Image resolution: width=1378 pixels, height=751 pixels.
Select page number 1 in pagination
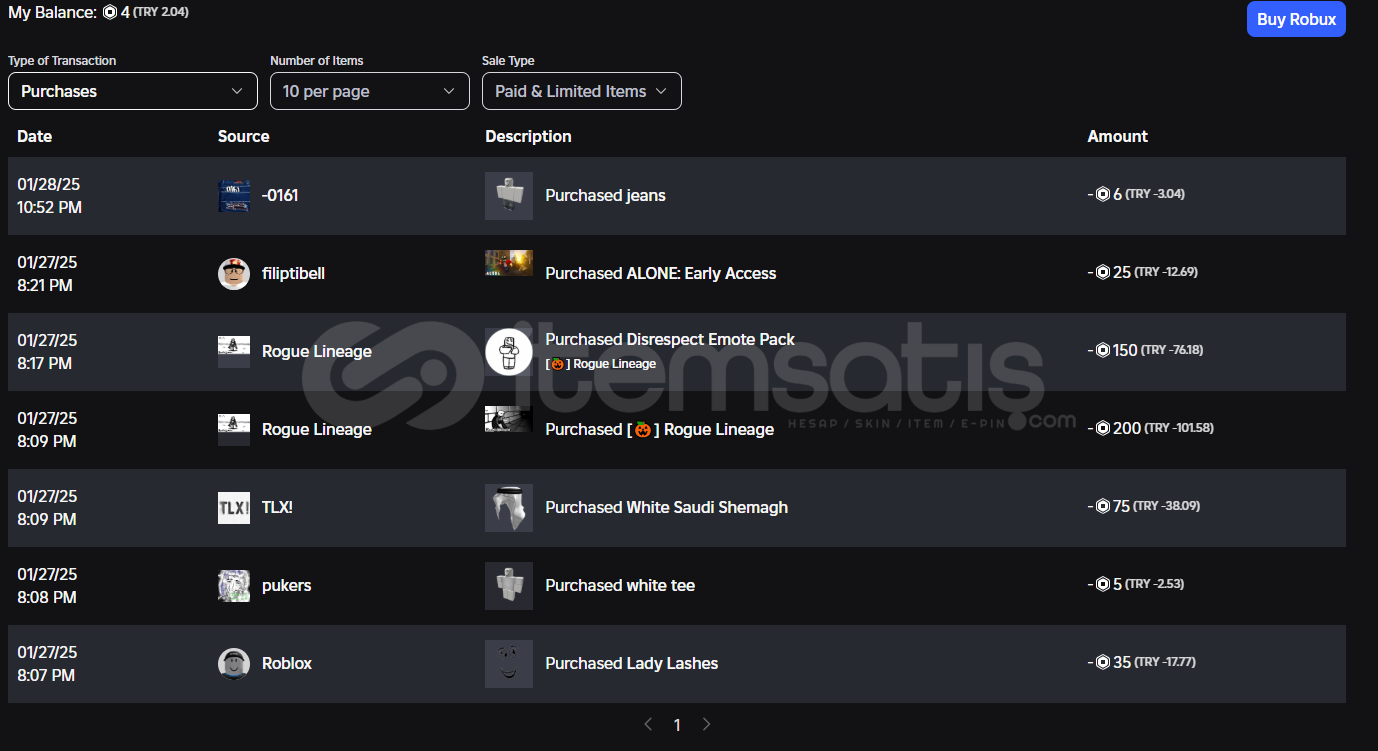point(677,725)
